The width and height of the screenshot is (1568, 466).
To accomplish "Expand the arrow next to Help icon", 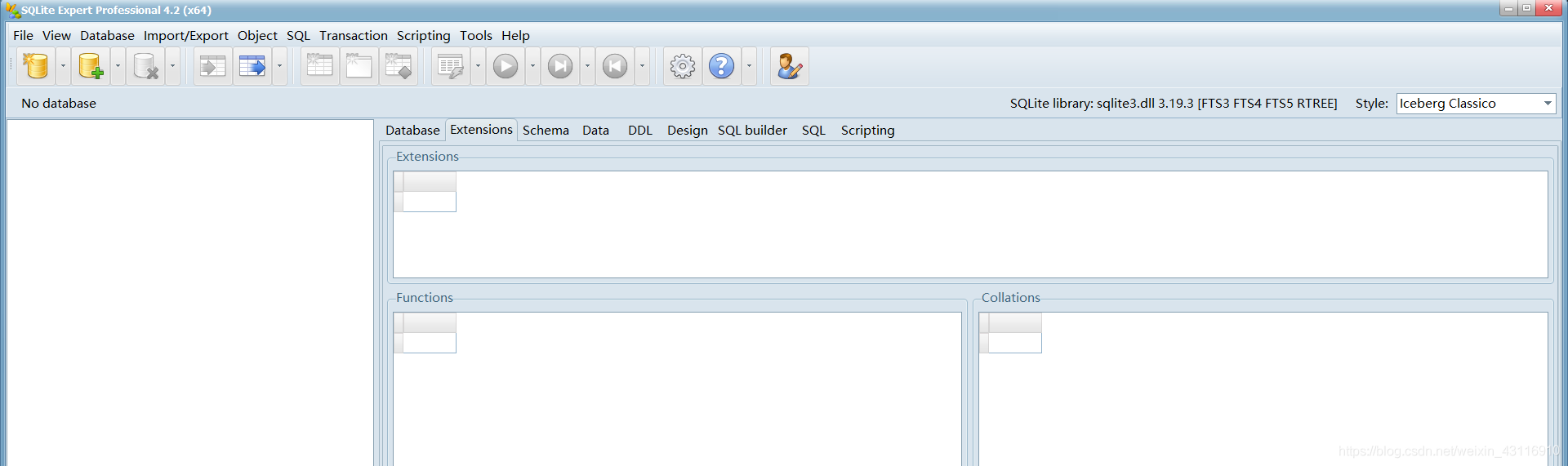I will click(x=749, y=66).
